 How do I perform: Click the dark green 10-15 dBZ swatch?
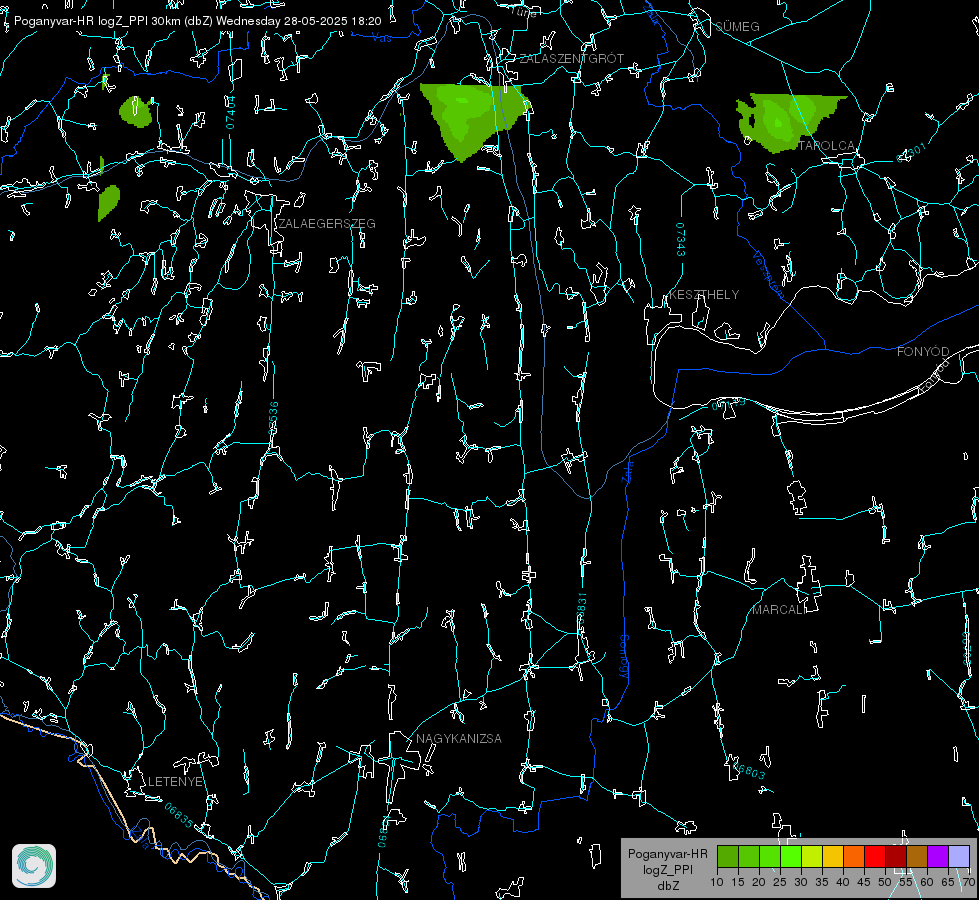pyautogui.click(x=728, y=856)
